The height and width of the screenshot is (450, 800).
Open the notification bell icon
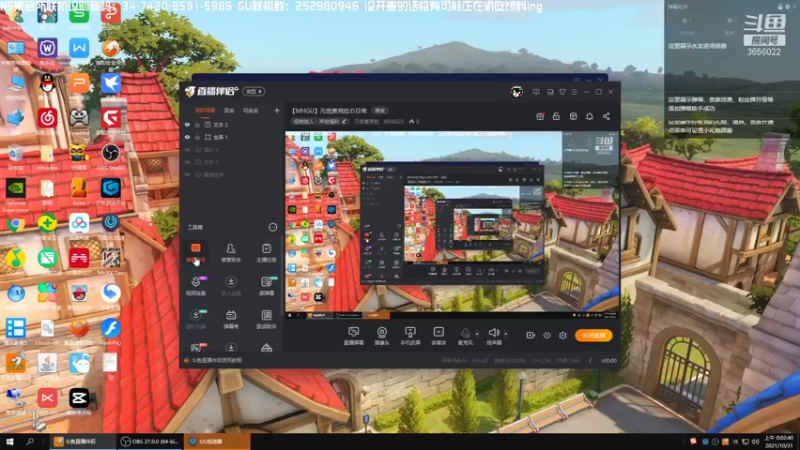click(x=589, y=116)
